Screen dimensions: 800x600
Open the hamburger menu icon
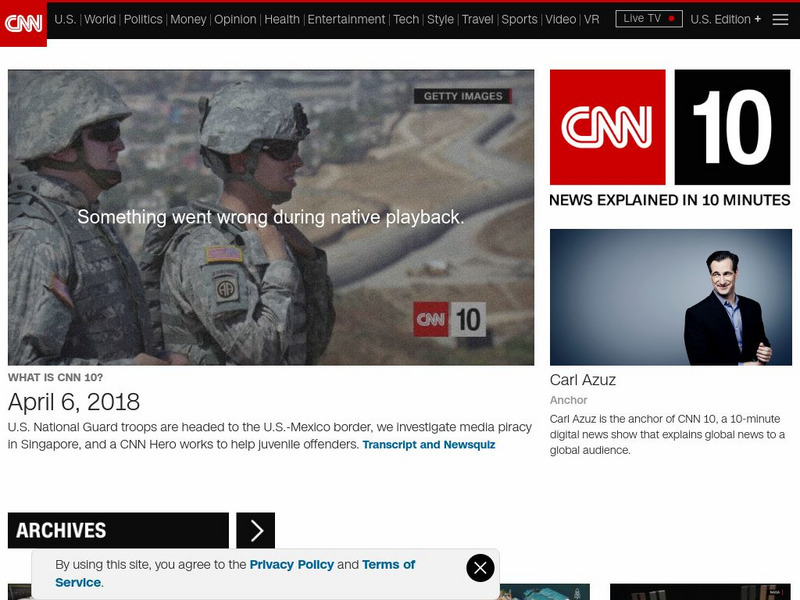pos(780,19)
